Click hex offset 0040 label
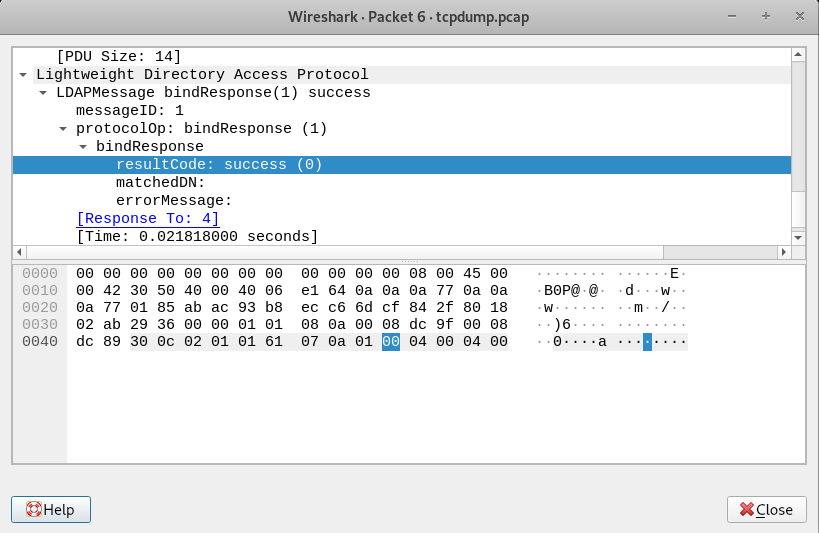Viewport: 819px width, 533px height. pos(40,342)
